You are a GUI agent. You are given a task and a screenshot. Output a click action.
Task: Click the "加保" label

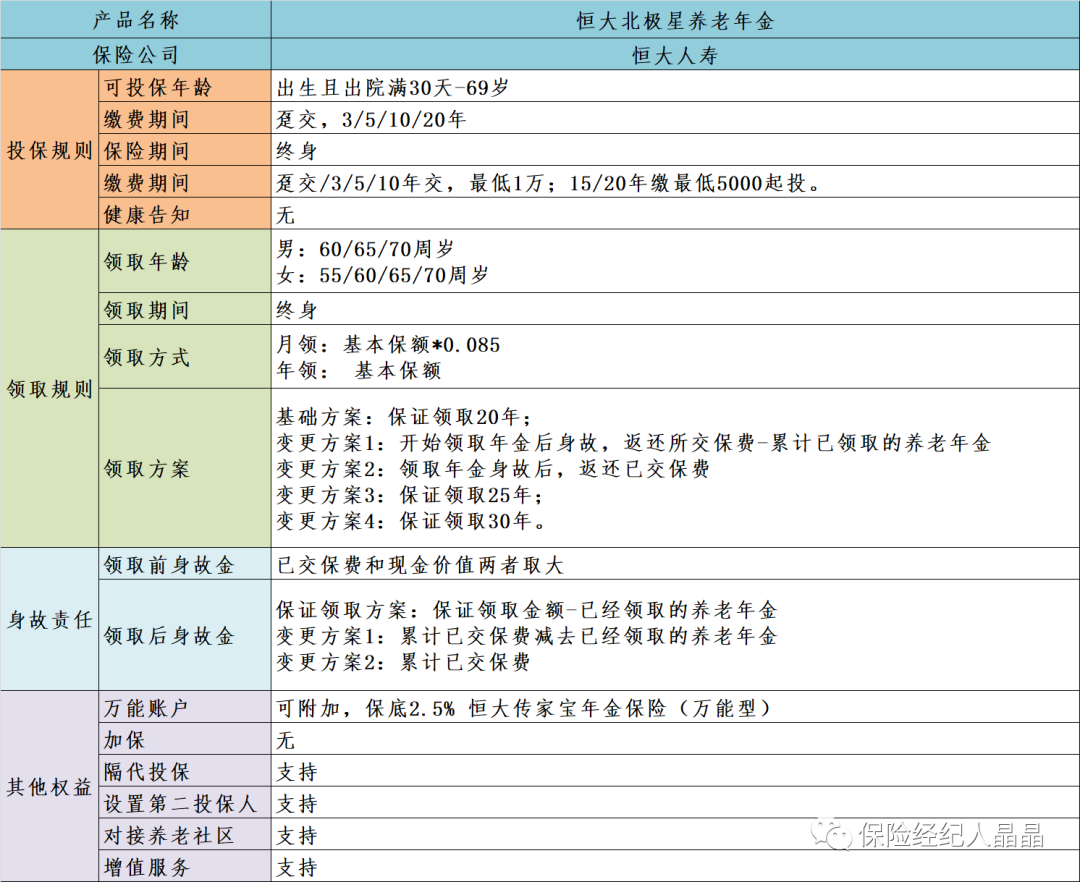[125, 739]
